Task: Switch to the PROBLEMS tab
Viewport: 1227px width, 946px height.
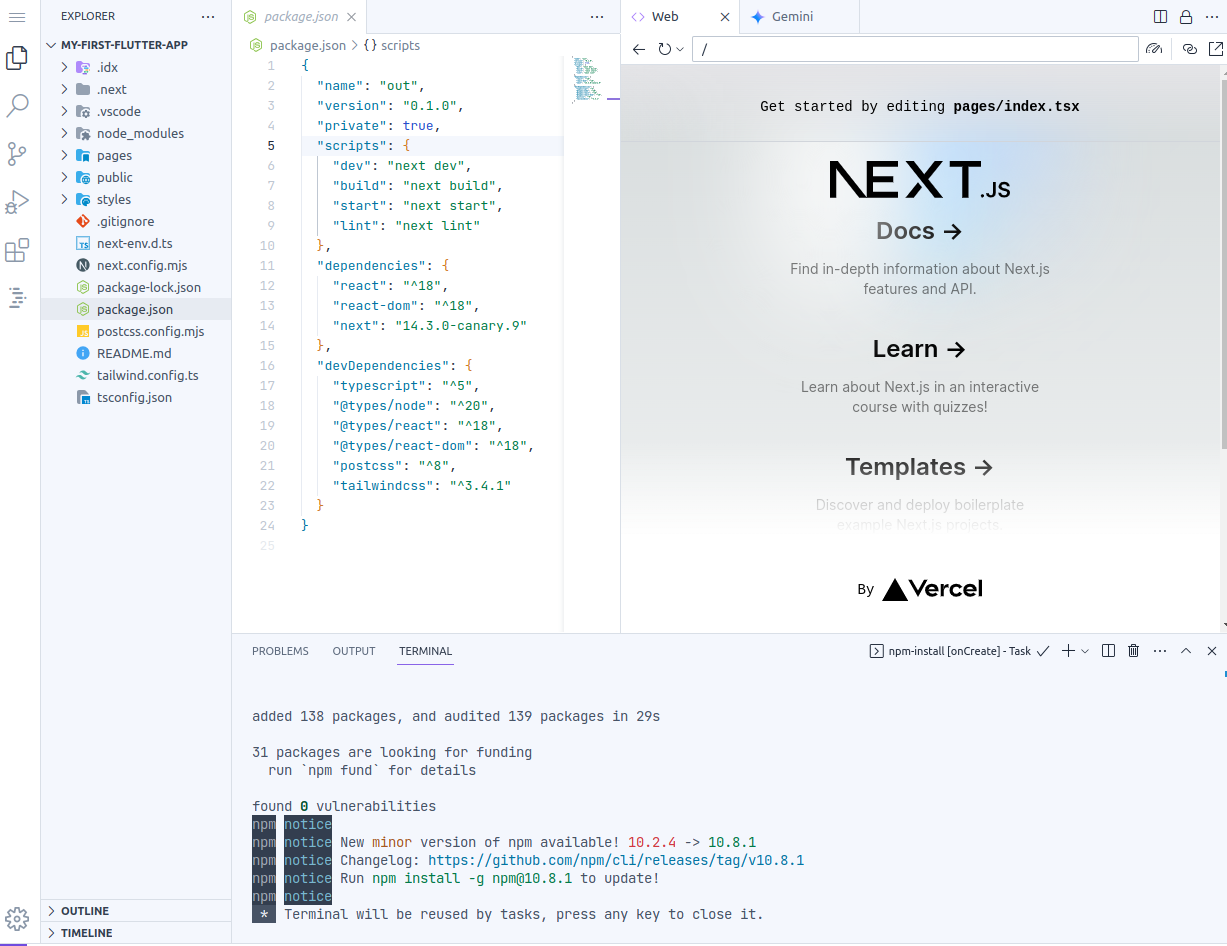Action: point(280,651)
